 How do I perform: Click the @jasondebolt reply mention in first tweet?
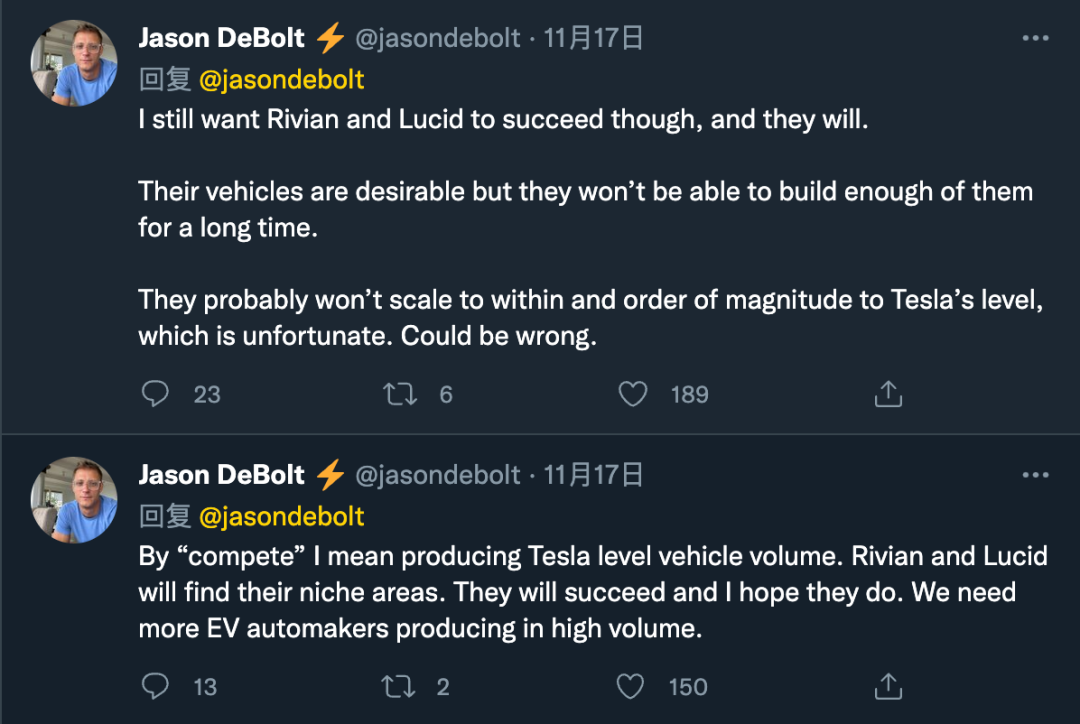(x=282, y=79)
